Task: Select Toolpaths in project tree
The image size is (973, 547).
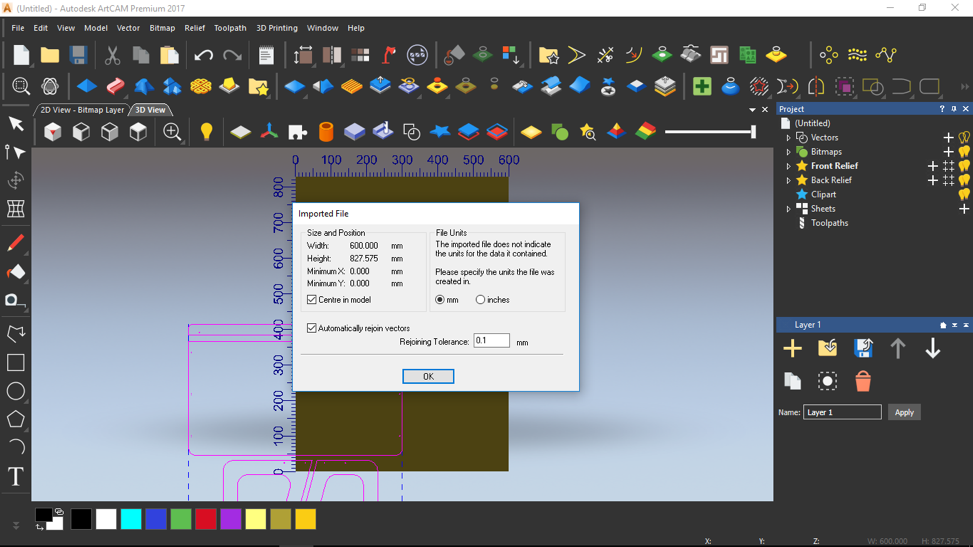Action: pos(829,223)
